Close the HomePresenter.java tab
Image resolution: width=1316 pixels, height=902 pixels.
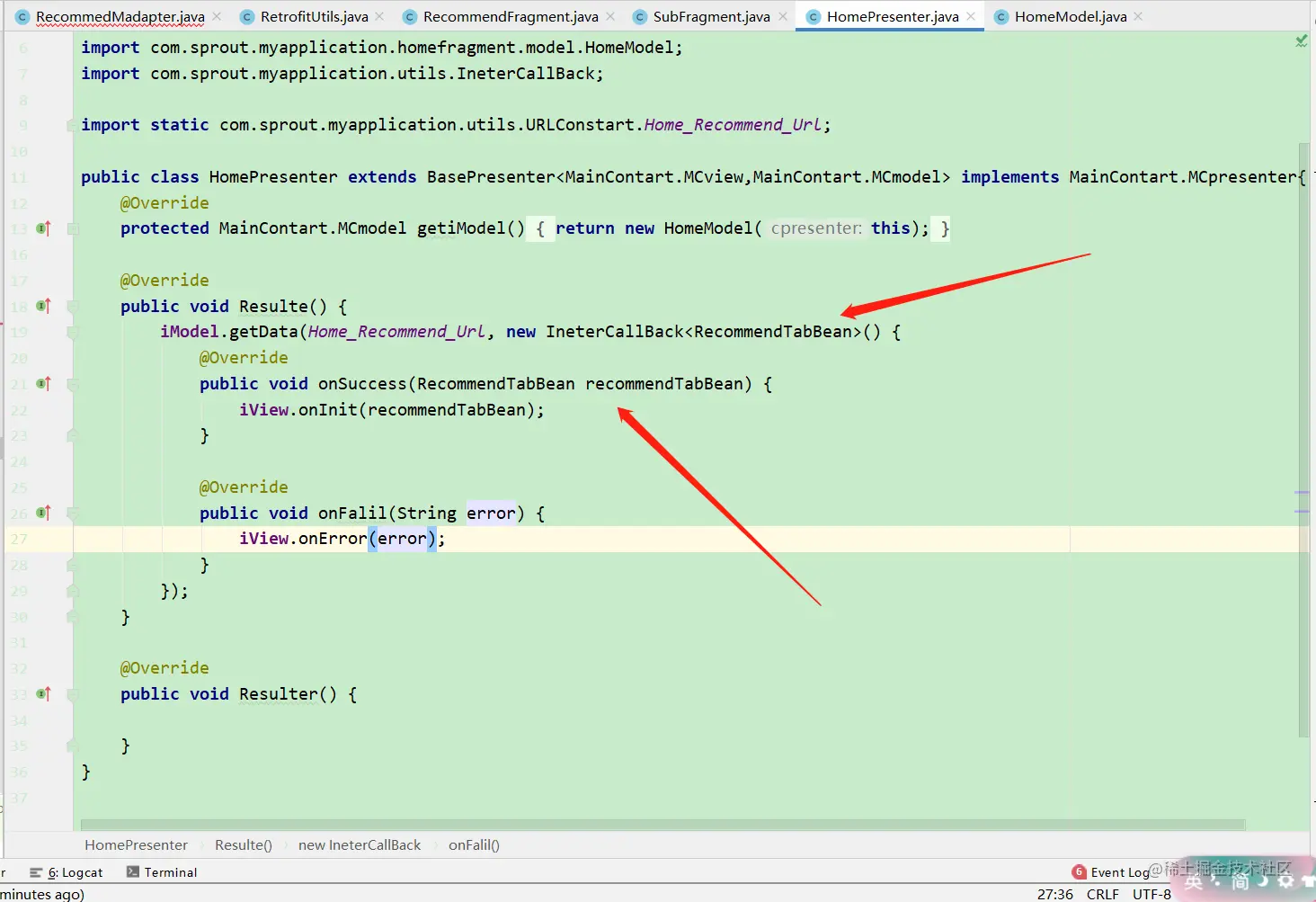click(x=971, y=16)
